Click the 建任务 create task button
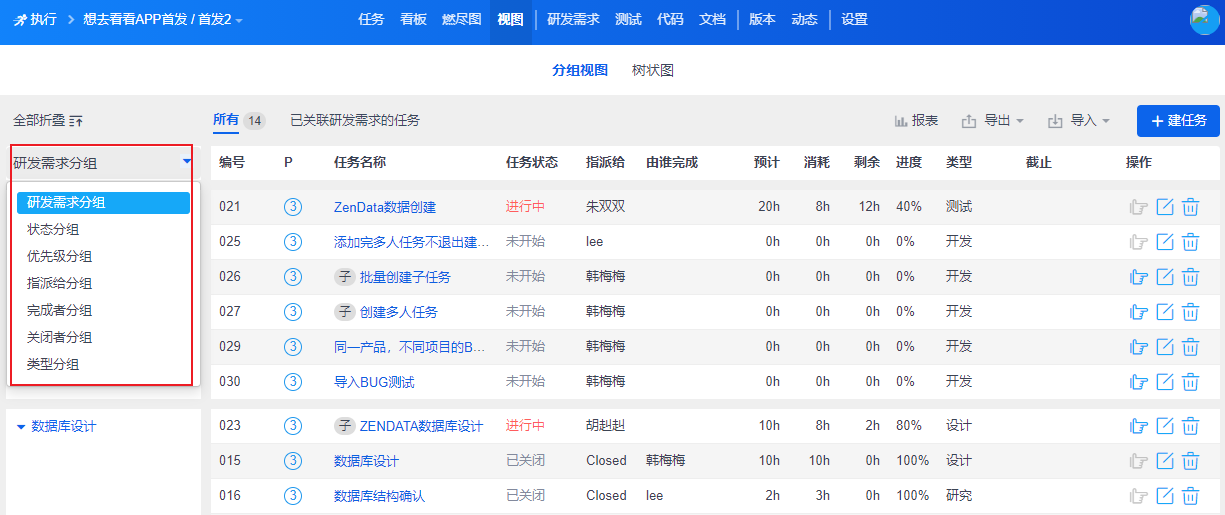The width and height of the screenshot is (1225, 515). point(1178,121)
